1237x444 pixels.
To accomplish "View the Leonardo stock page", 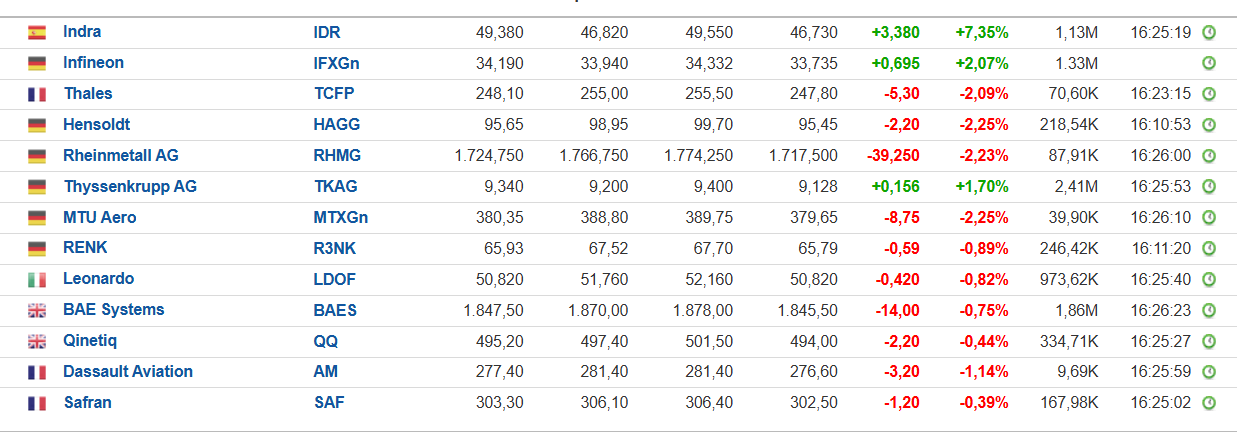I will point(98,279).
